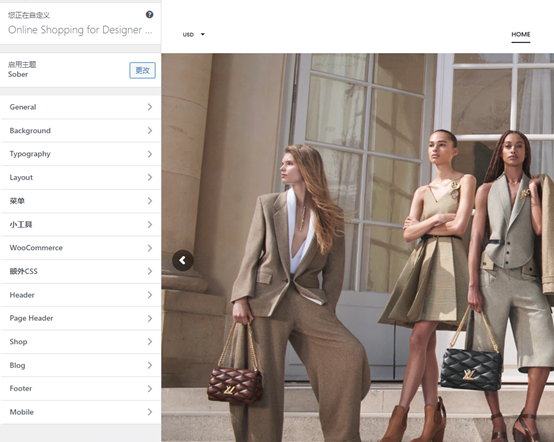Click the HOME menu item

(x=520, y=34)
